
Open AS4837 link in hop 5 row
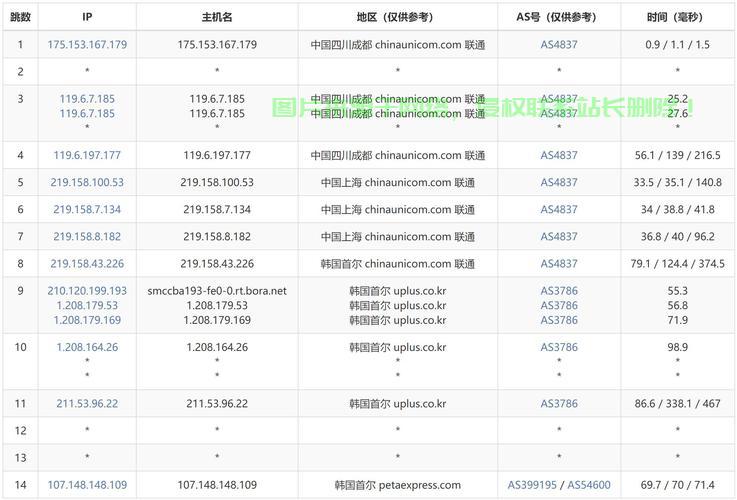(x=559, y=182)
